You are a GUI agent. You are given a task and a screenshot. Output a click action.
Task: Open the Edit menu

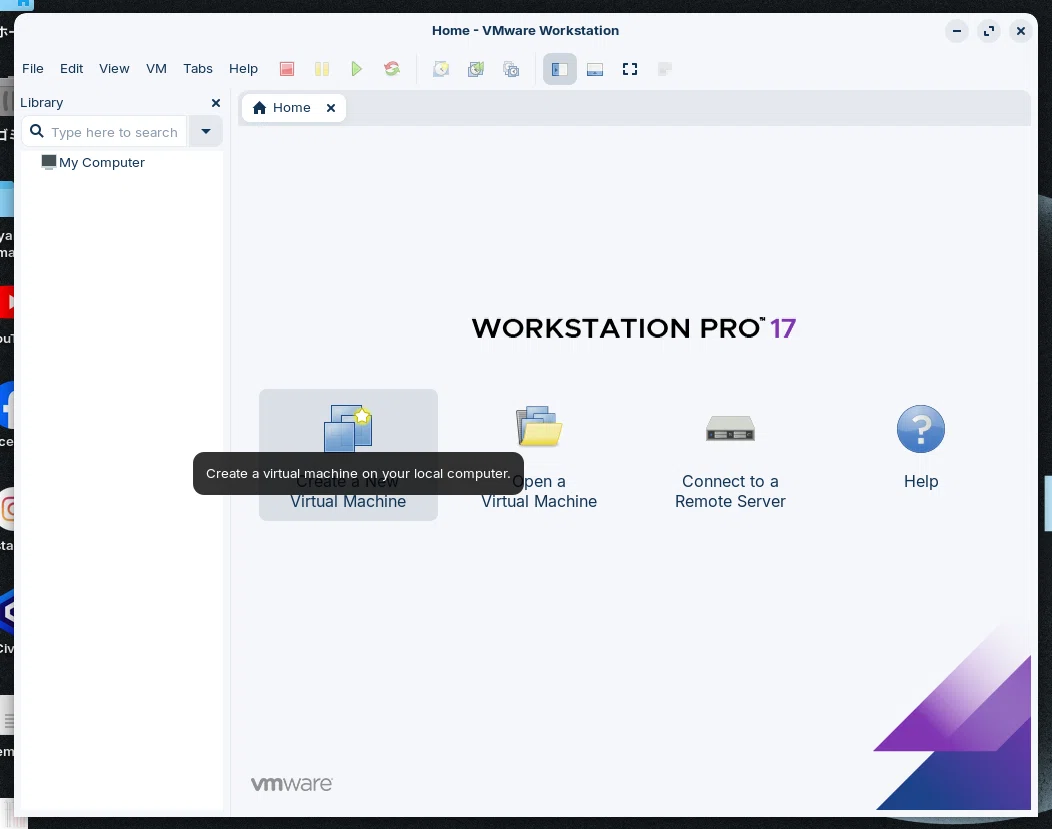(72, 68)
